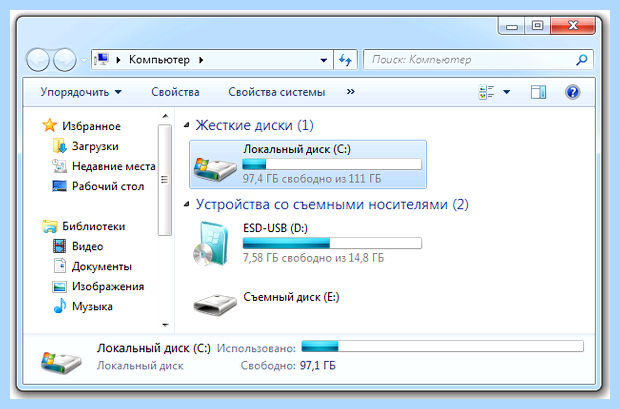Click the Недавние места icon

pyautogui.click(x=59, y=166)
